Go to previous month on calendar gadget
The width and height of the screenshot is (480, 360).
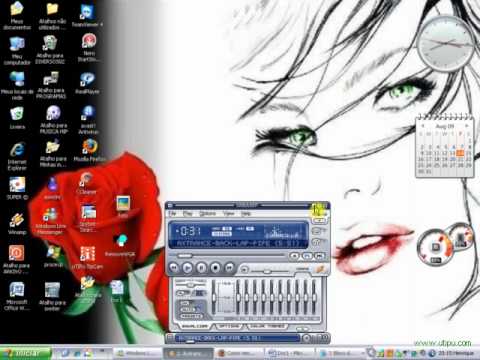pos(423,126)
